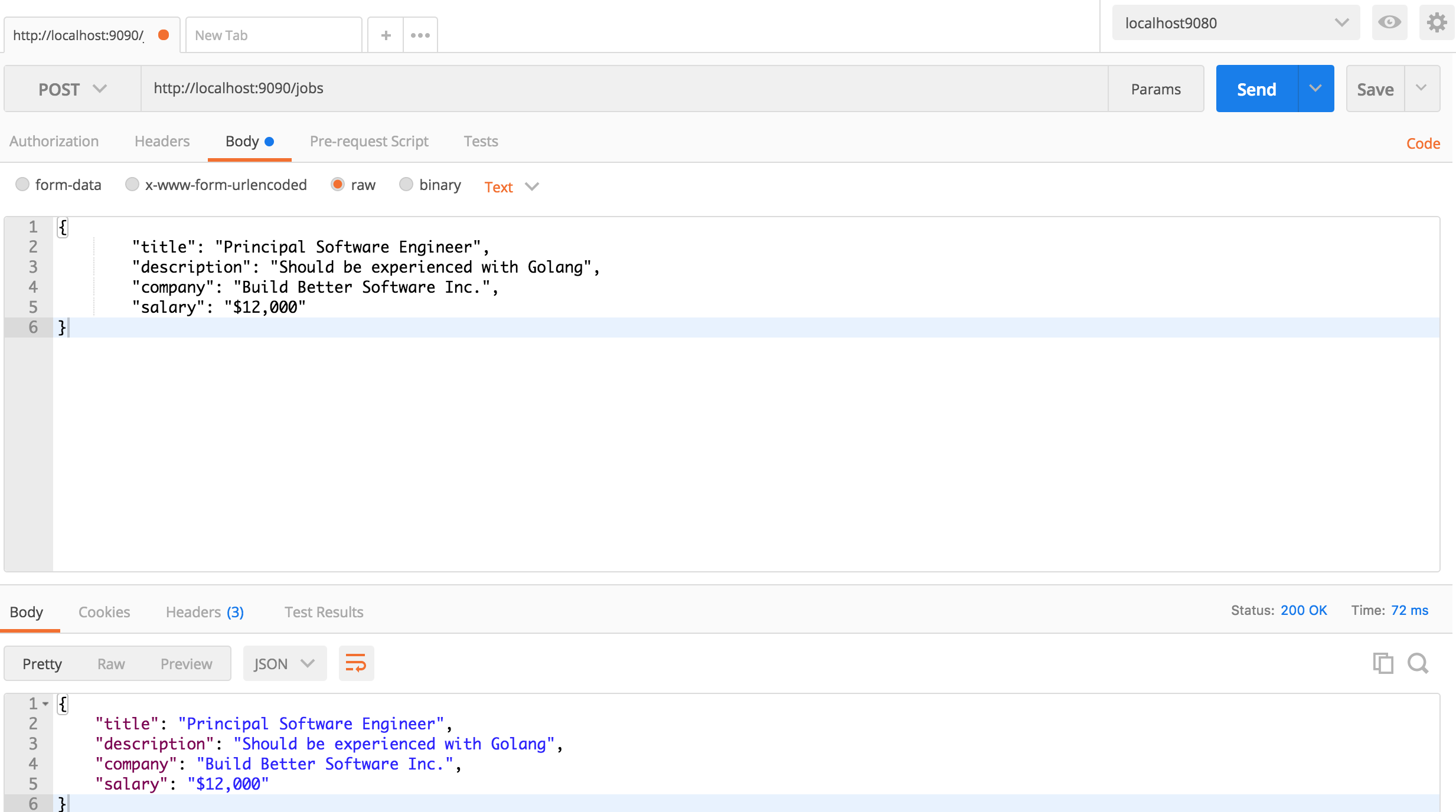Switch to the Pretty response view
This screenshot has height=812, width=1456.
click(x=42, y=663)
